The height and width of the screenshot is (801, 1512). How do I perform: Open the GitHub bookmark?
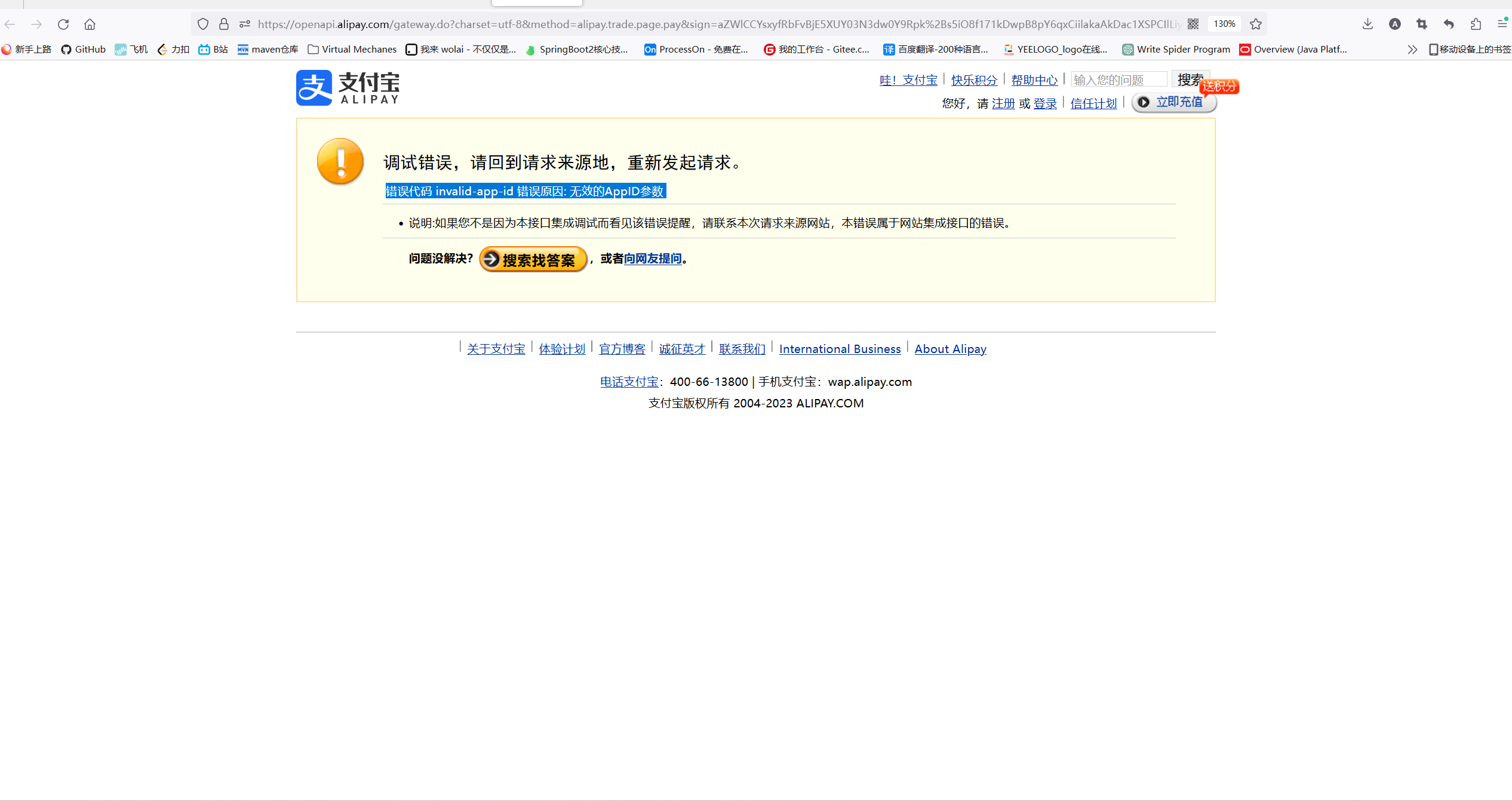[x=84, y=50]
